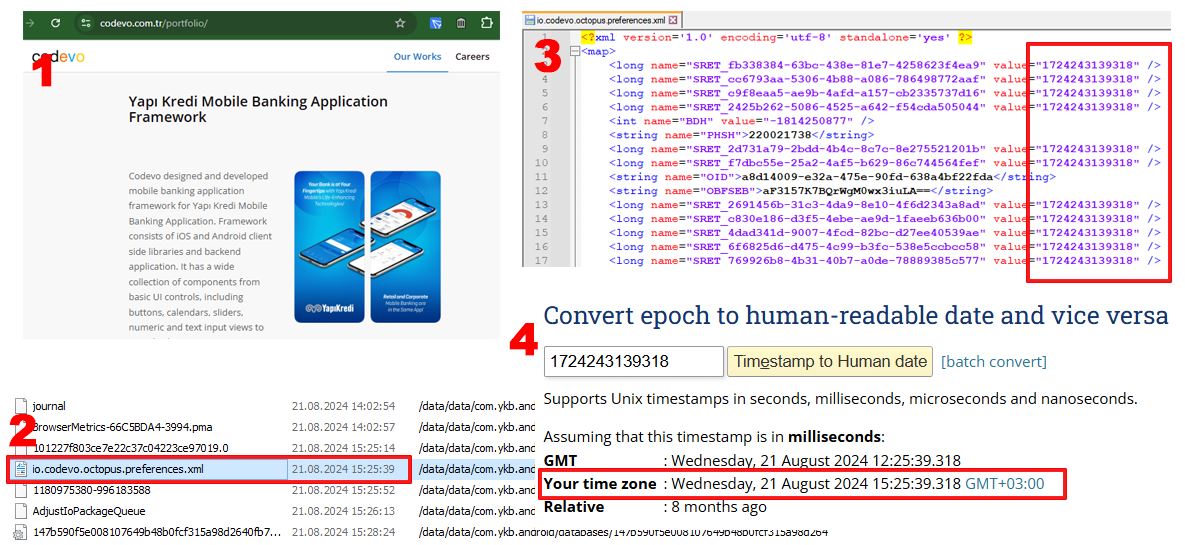Open the [batch convert] link
The image size is (1185, 545).
[x=994, y=361]
